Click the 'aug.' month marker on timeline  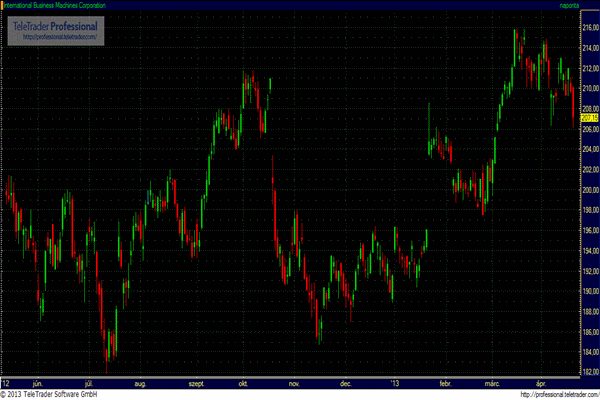140,382
